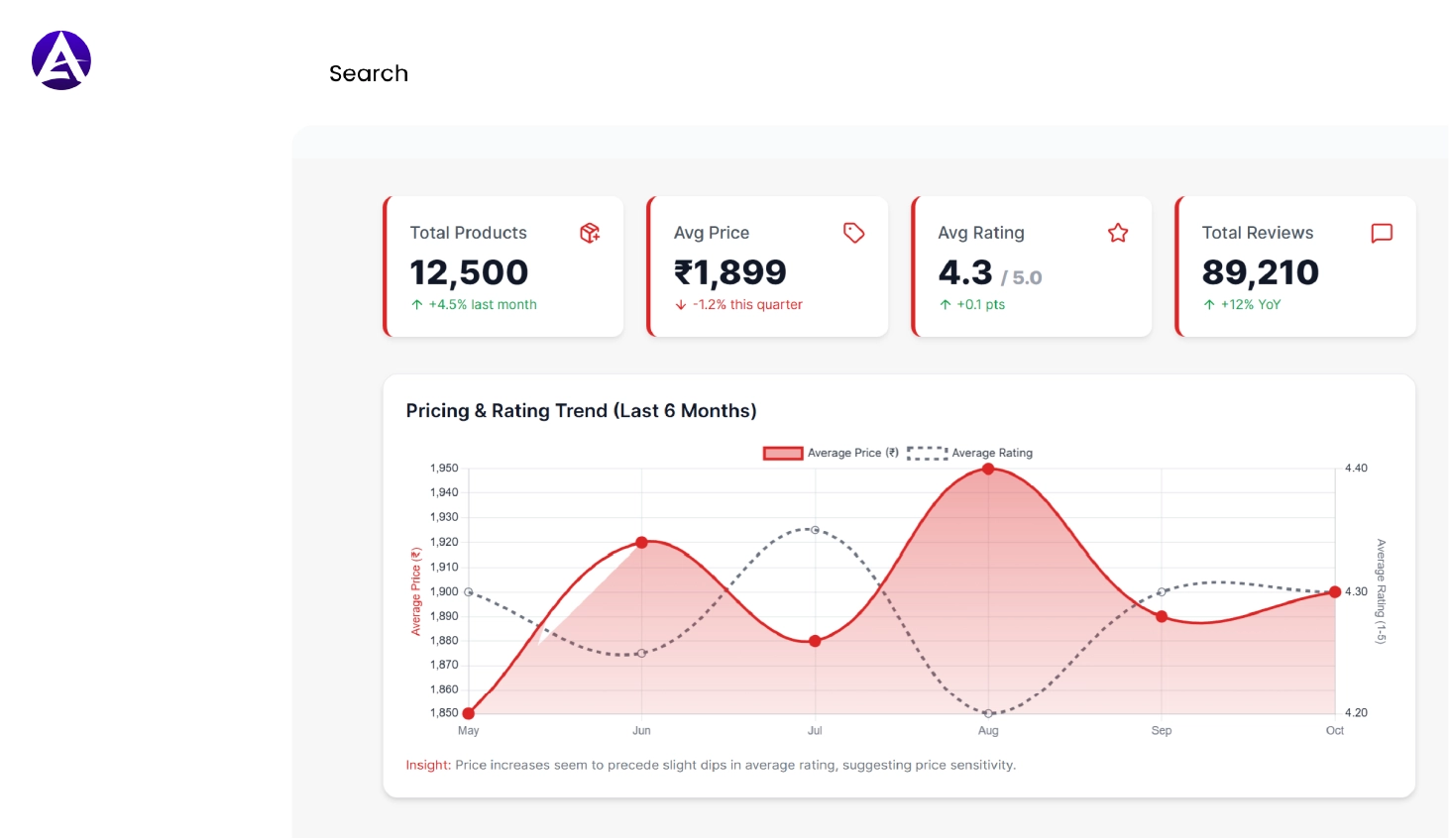Expand the Total Products stat card
The width and height of the screenshot is (1450, 840).
tap(502, 266)
